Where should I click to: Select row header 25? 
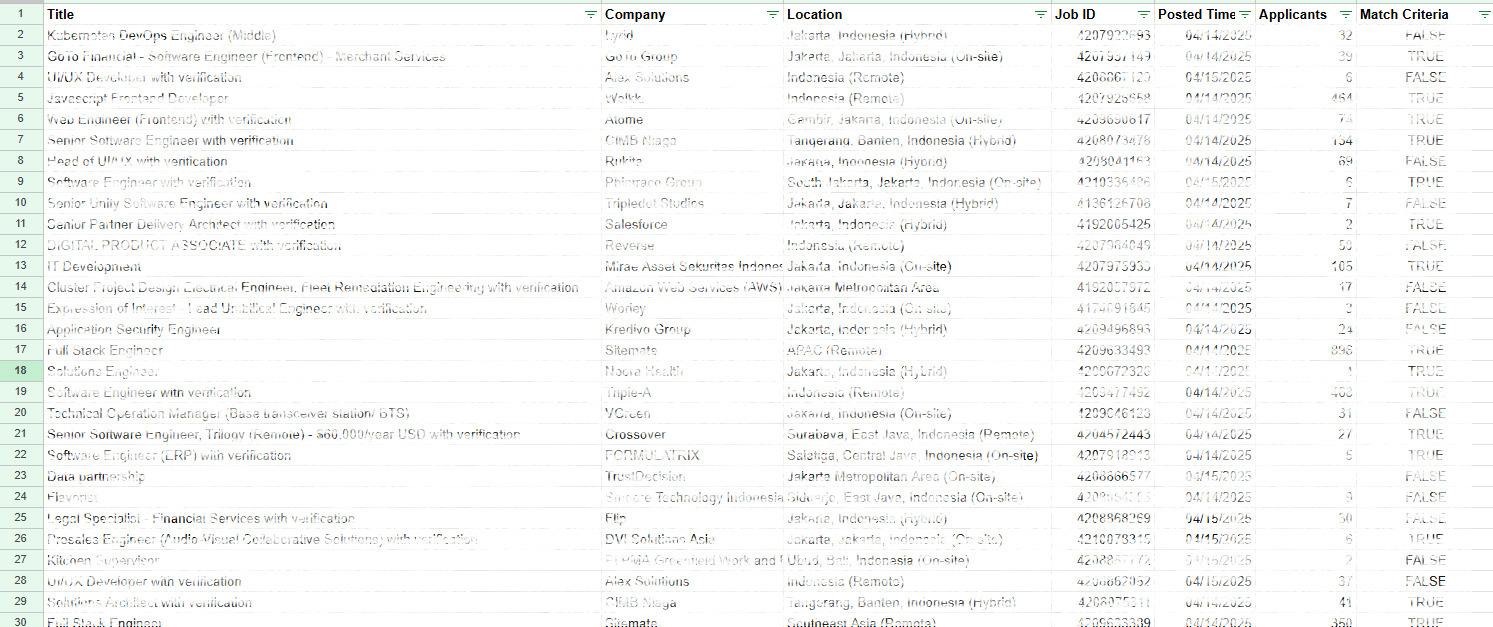pyautogui.click(x=21, y=518)
